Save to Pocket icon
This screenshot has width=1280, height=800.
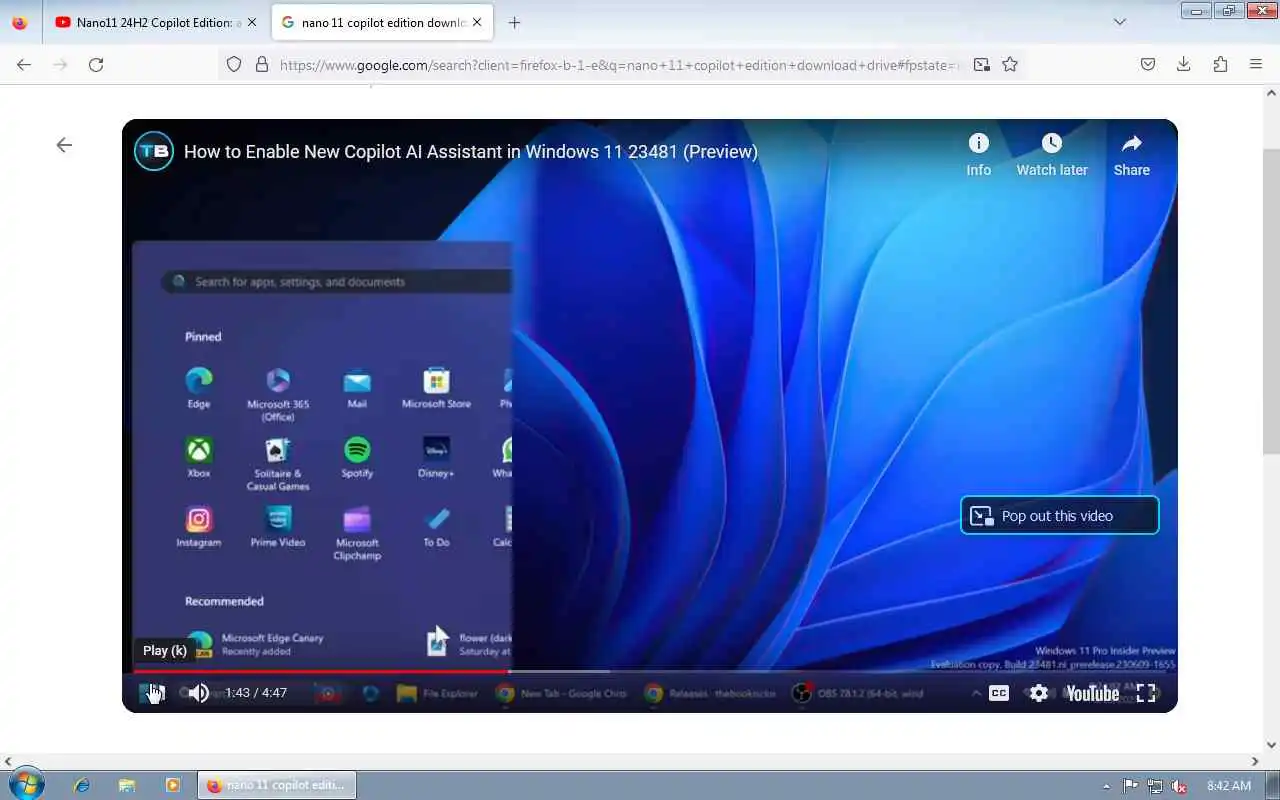tap(1148, 64)
